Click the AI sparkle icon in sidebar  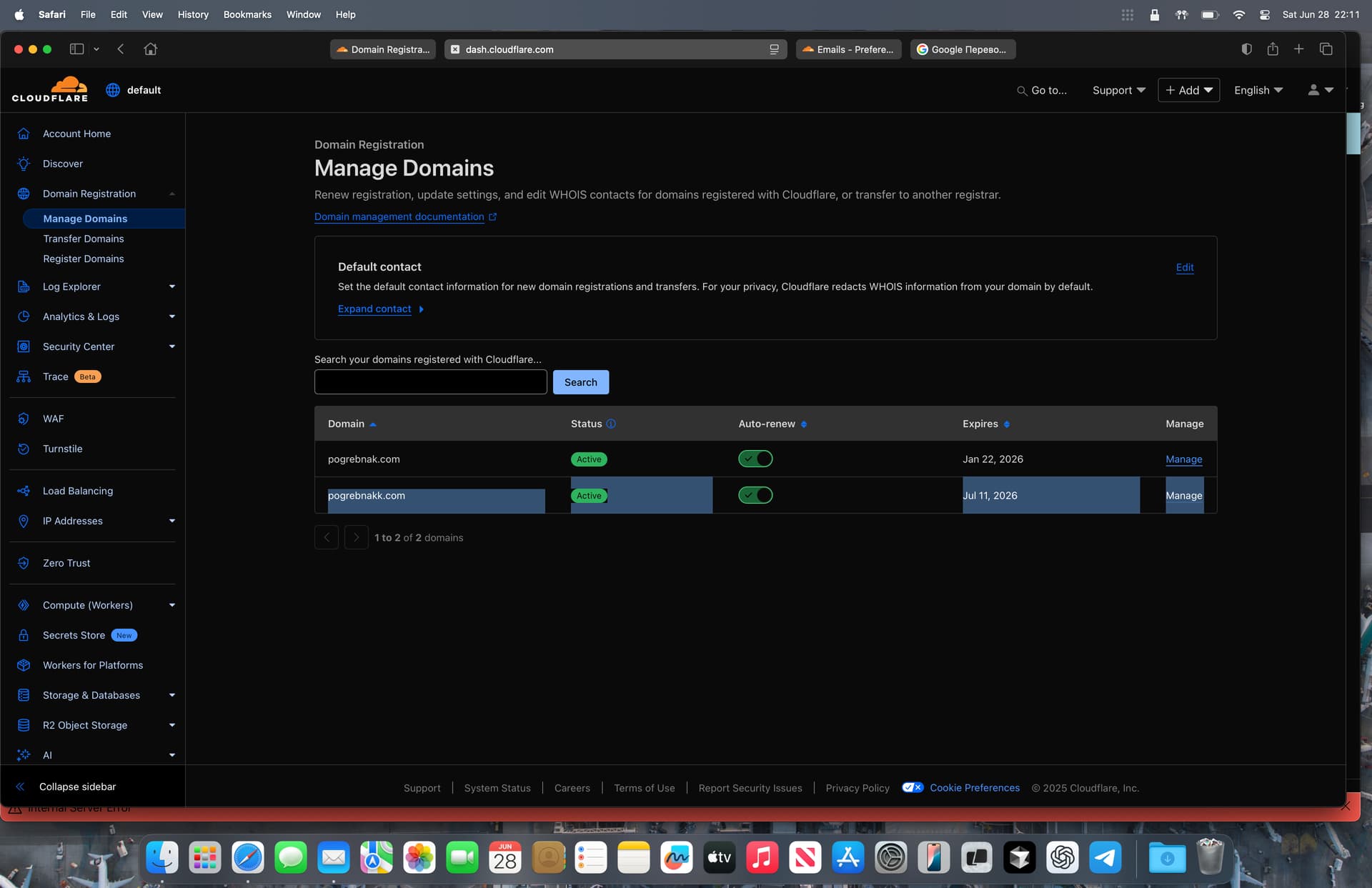24,755
